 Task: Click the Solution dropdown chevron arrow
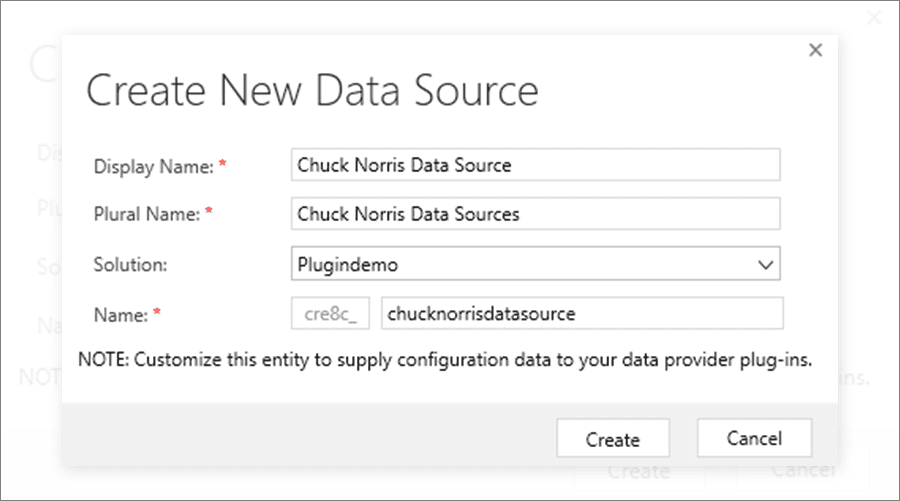(x=766, y=265)
